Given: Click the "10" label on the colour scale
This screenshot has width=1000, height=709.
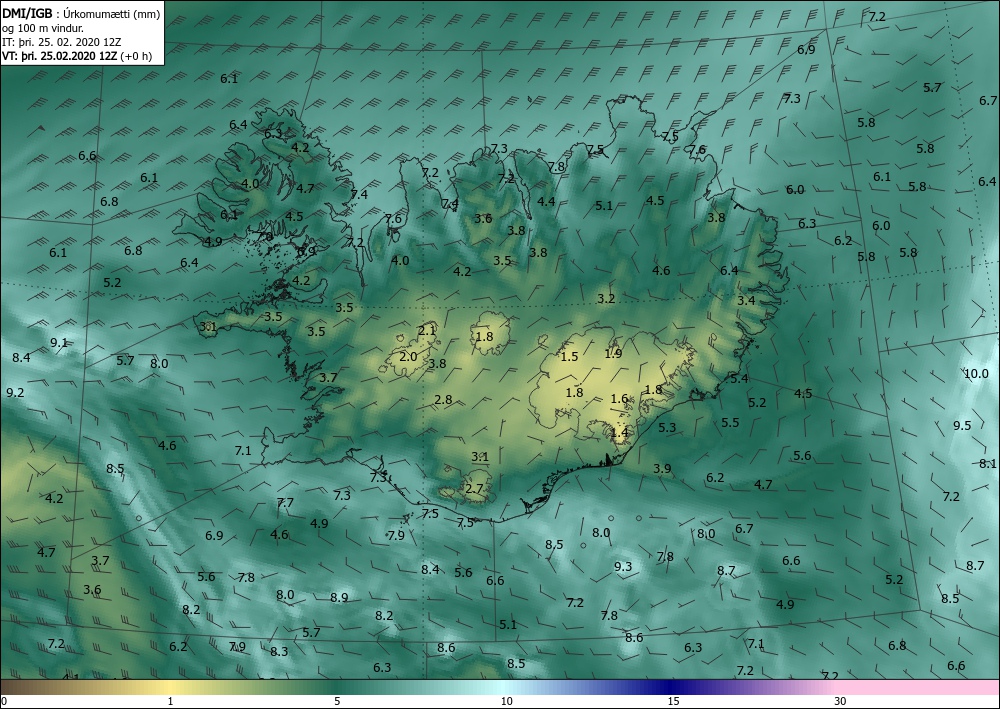Looking at the screenshot, I should (506, 702).
